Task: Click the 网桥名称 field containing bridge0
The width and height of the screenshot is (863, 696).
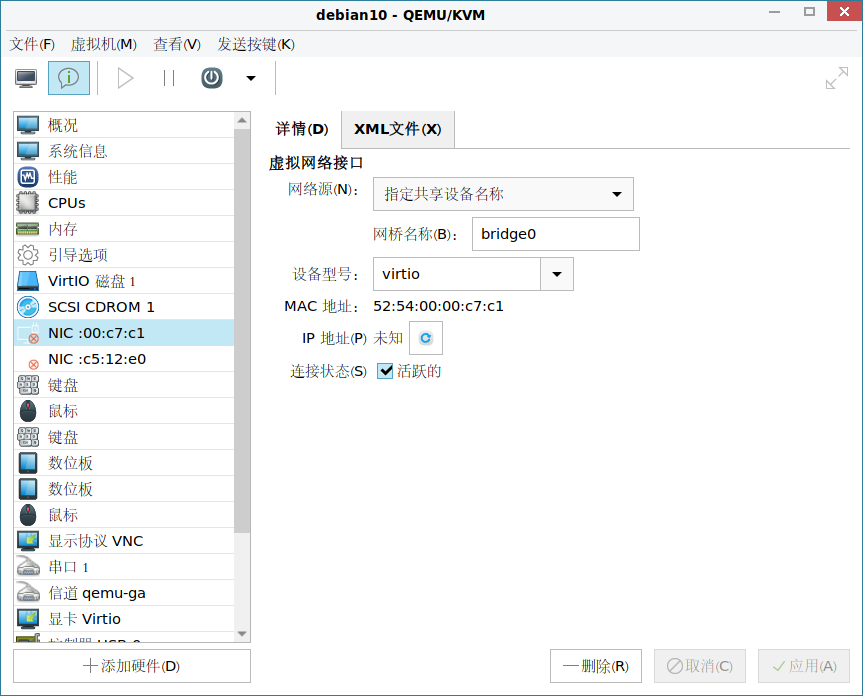Action: (x=556, y=234)
